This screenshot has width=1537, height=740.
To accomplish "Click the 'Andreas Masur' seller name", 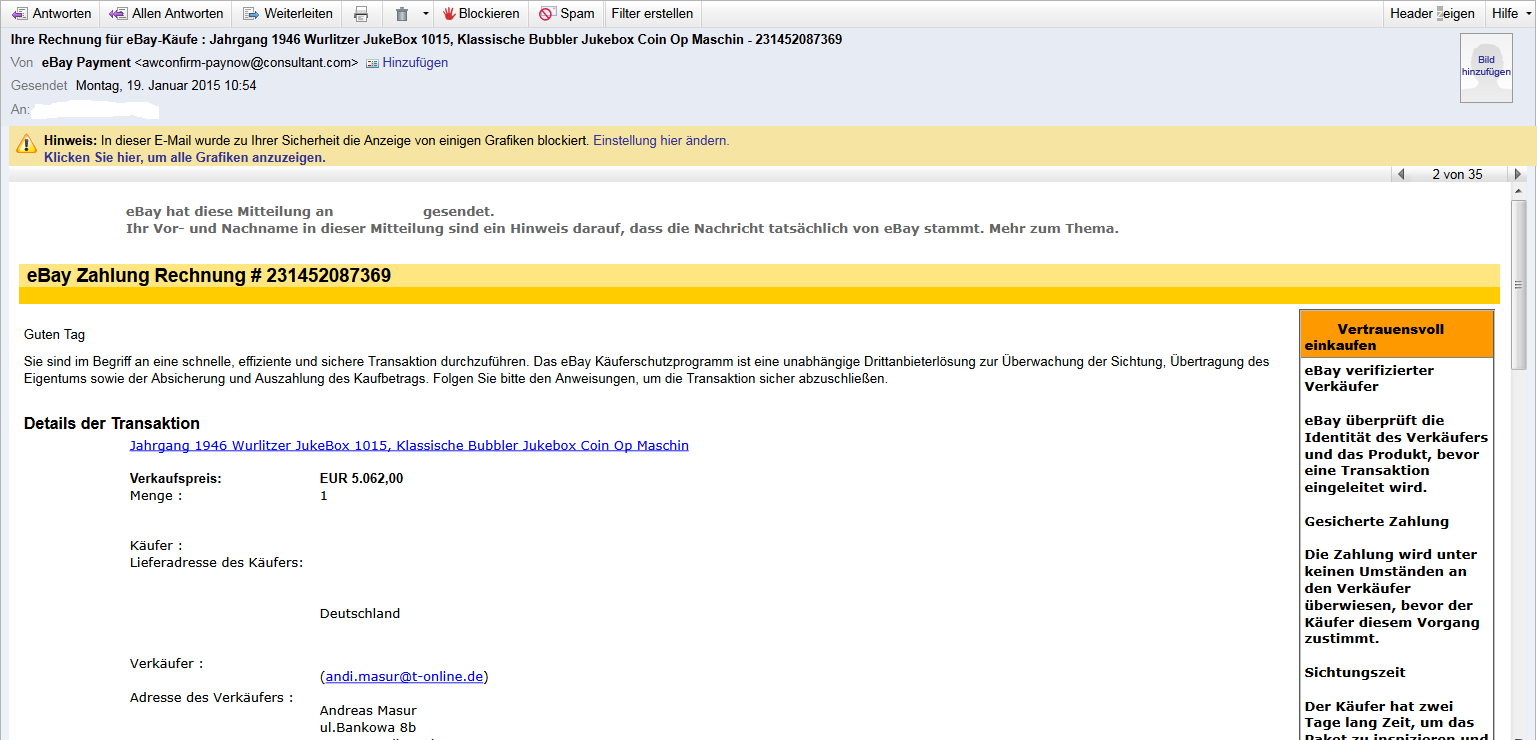I will click(368, 710).
